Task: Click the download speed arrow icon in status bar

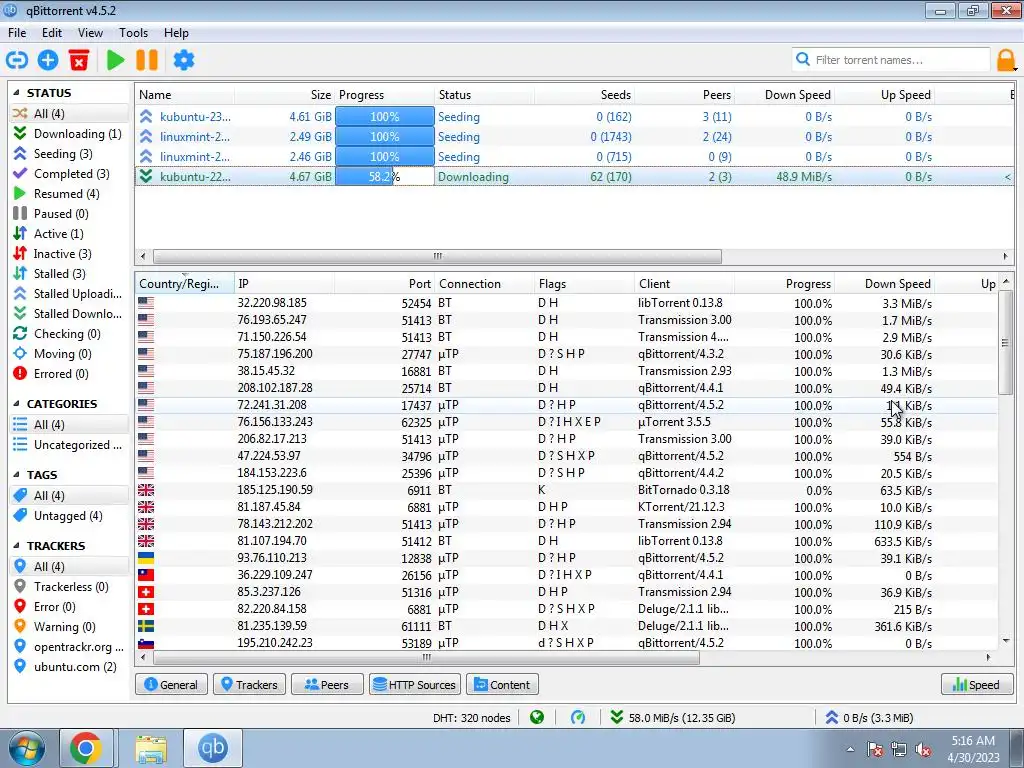Action: click(x=616, y=718)
